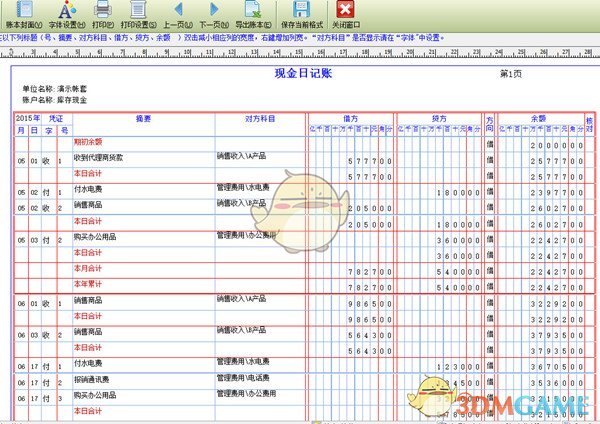600x424 pixels.
Task: Click the 账户名称: 库存现金 line
Action: click(x=54, y=100)
